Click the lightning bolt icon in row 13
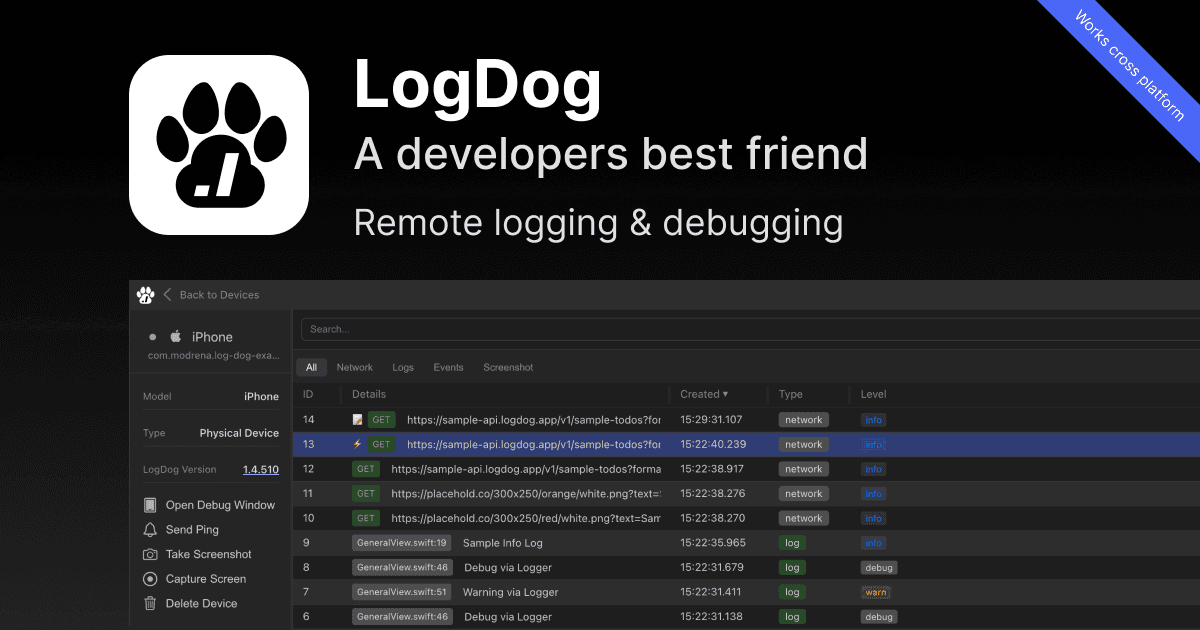Image resolution: width=1200 pixels, height=630 pixels. click(357, 444)
